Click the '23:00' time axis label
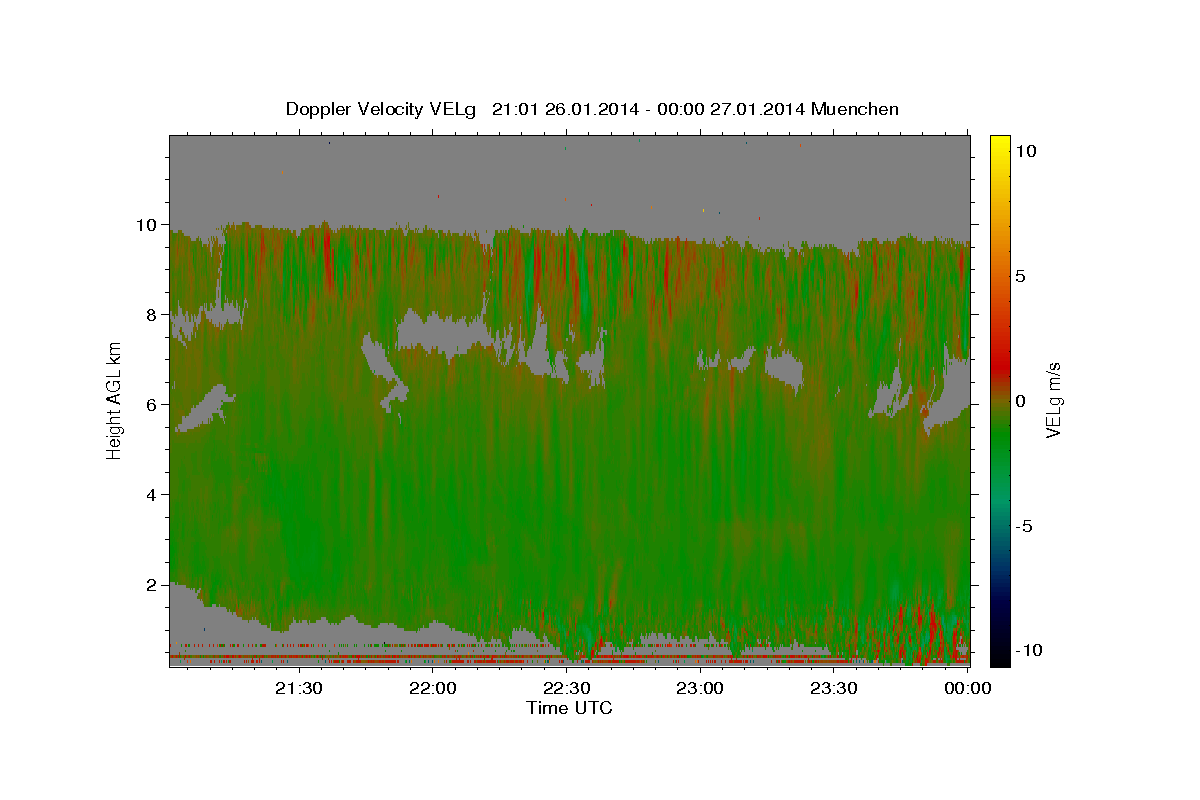This screenshot has width=1200, height=800. pyautogui.click(x=700, y=687)
